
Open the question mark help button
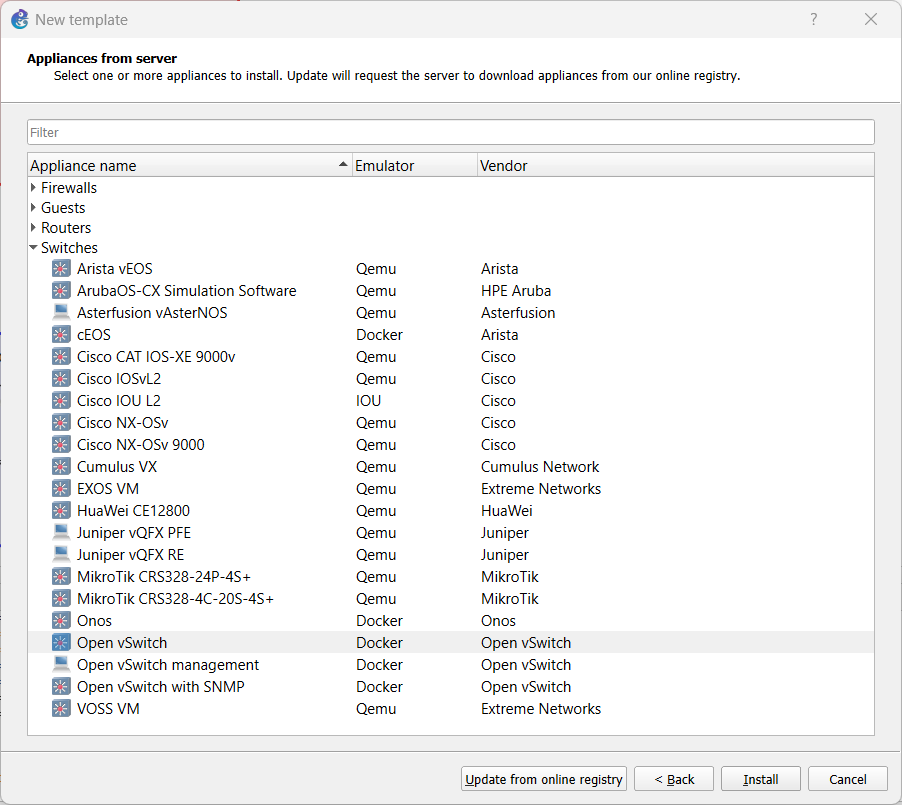pos(813,20)
